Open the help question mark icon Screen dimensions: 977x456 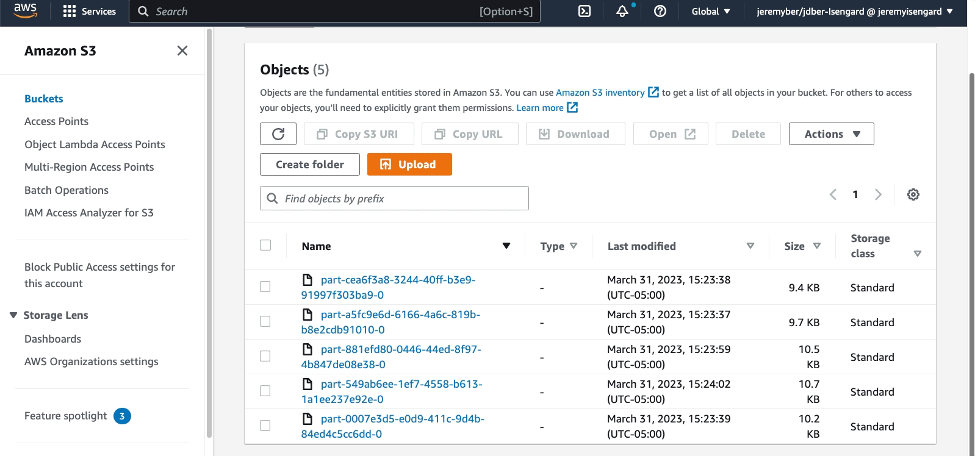point(660,11)
